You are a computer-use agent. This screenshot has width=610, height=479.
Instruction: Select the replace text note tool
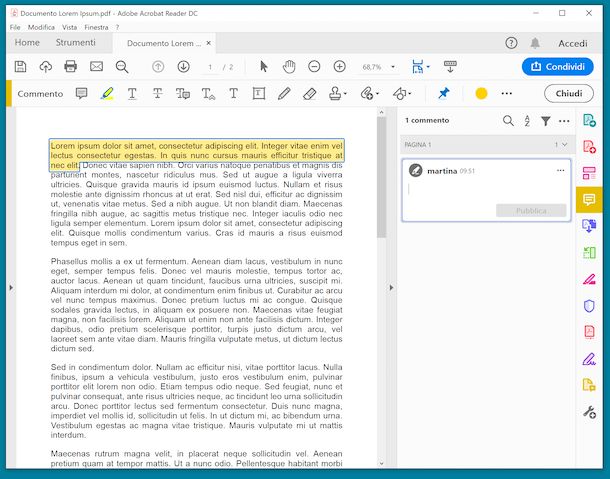pyautogui.click(x=183, y=93)
